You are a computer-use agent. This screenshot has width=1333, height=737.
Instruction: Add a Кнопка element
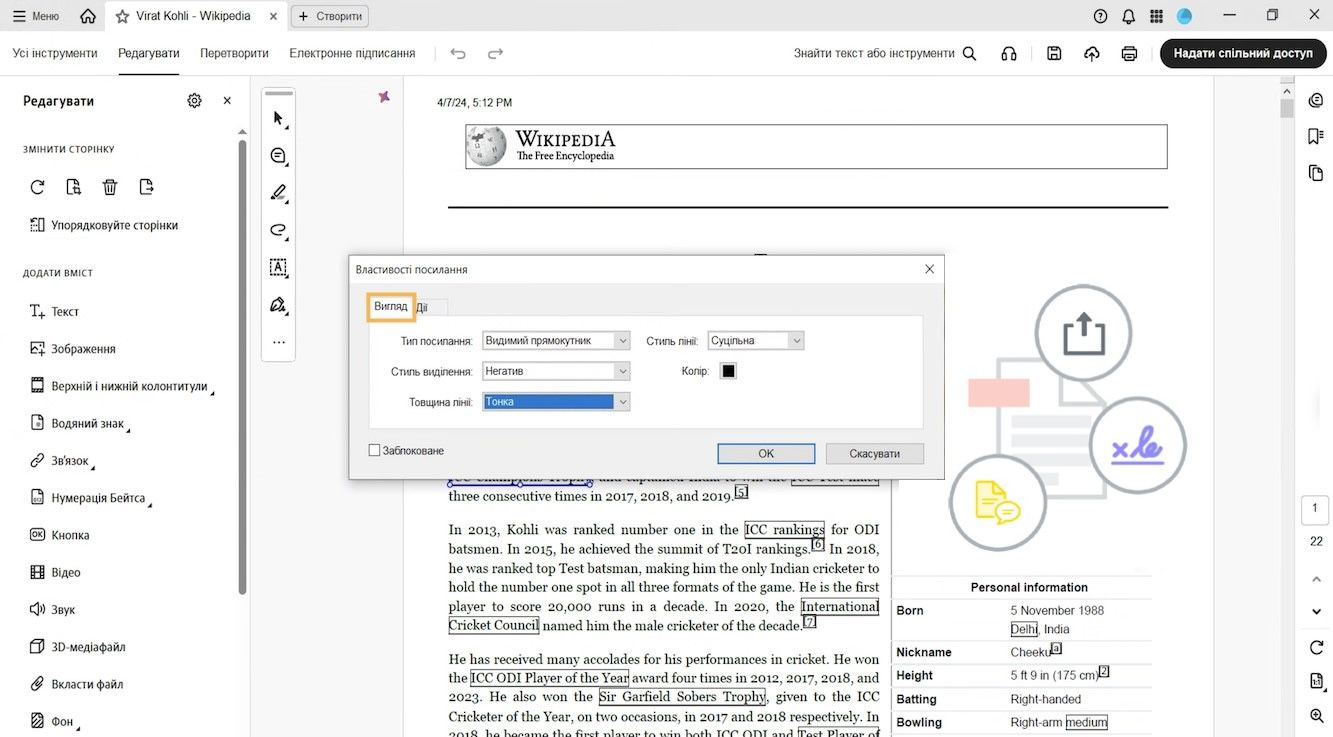60,535
